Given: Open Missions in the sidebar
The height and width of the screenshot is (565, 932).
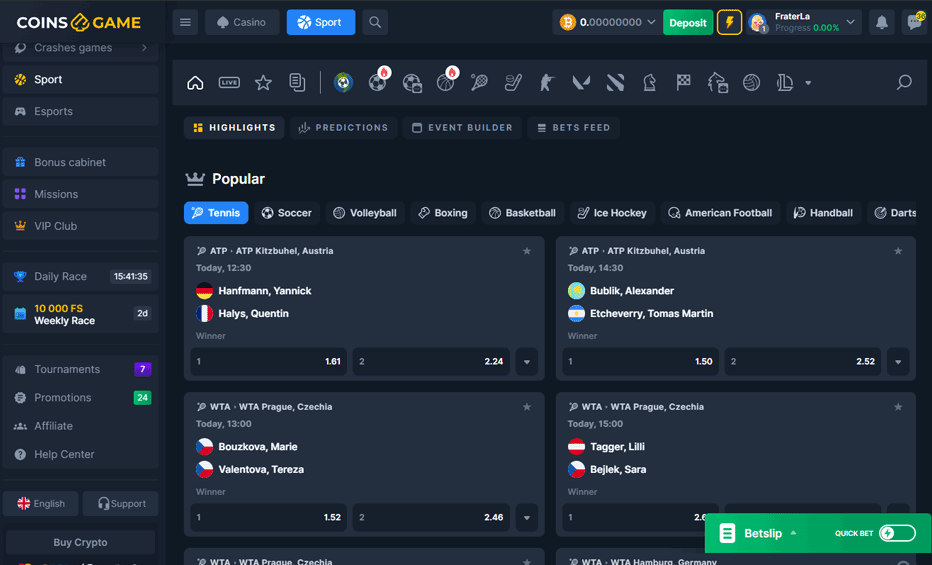Looking at the screenshot, I should (x=80, y=194).
